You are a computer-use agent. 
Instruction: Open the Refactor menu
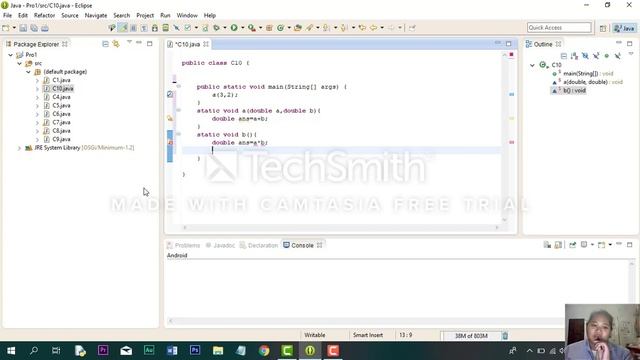[x=44, y=16]
